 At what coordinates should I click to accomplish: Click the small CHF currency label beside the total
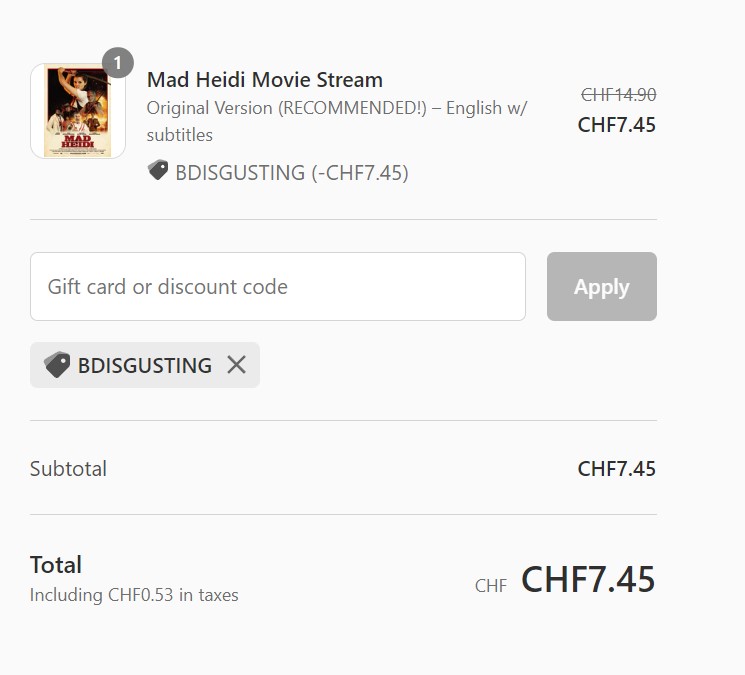(x=491, y=586)
